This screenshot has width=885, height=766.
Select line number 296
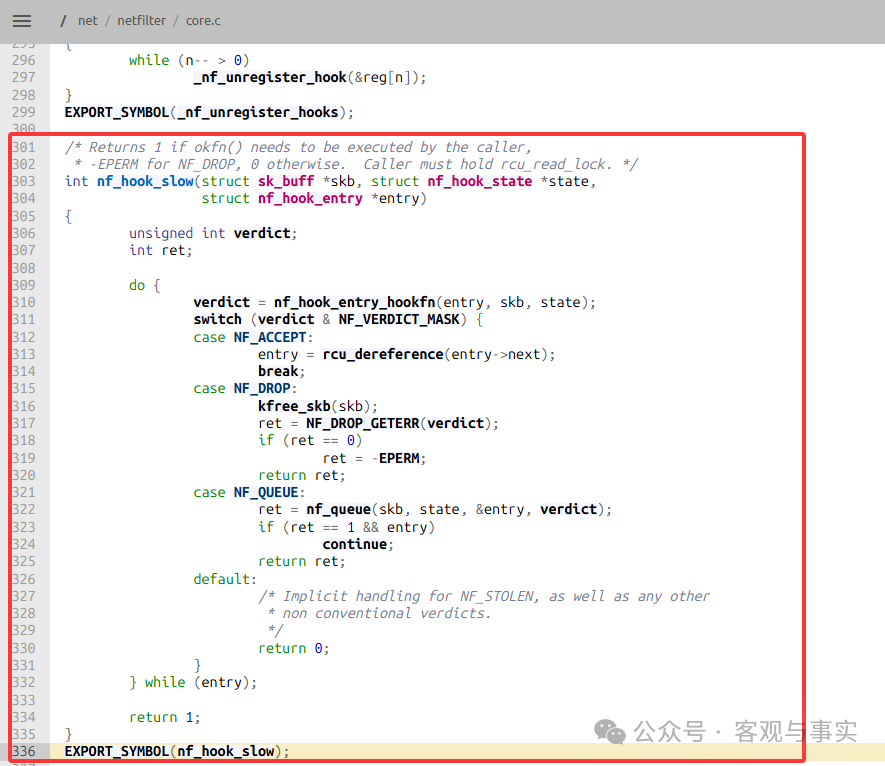24,60
